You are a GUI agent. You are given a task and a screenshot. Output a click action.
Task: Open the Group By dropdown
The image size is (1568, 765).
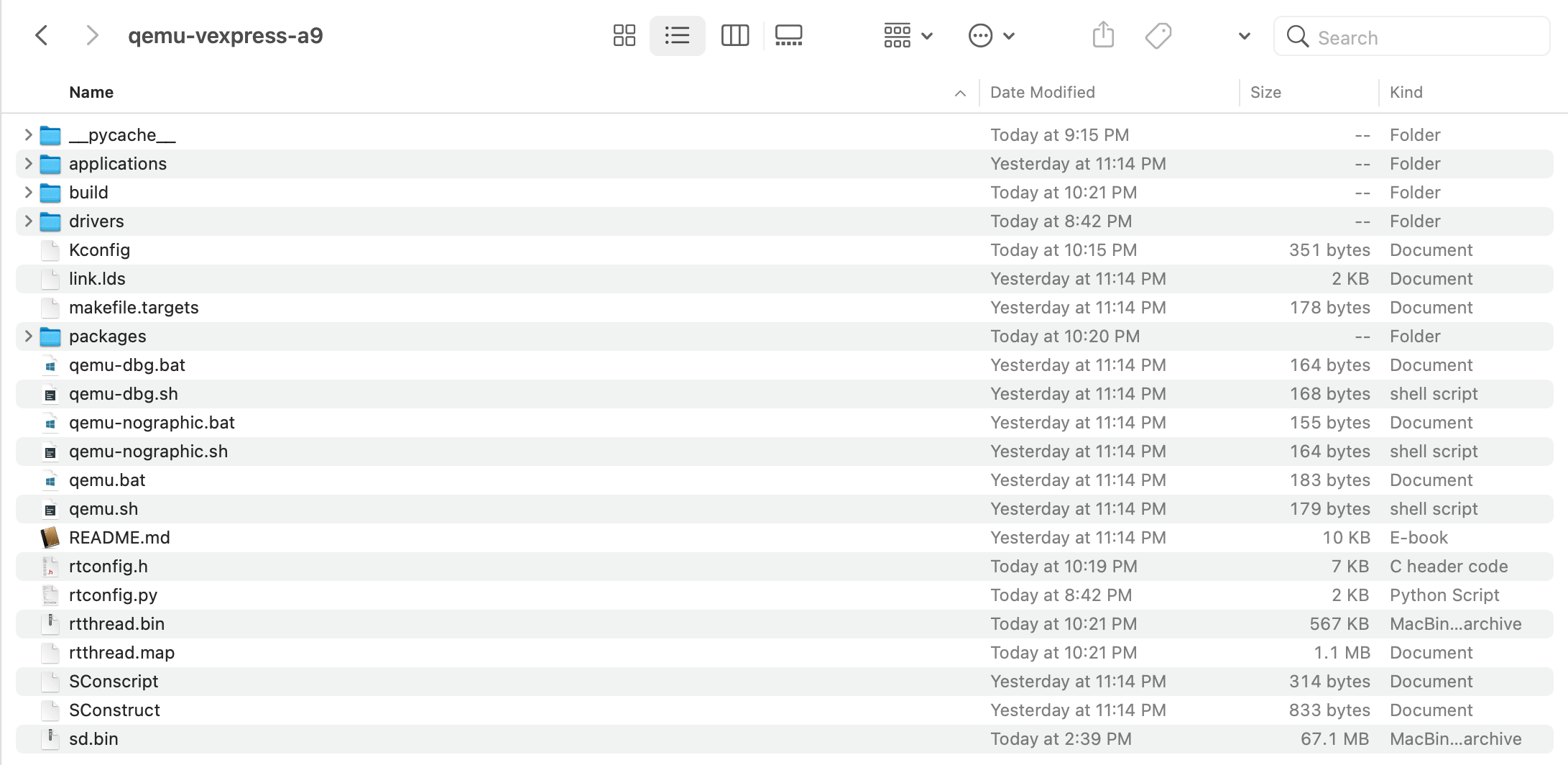[x=907, y=35]
